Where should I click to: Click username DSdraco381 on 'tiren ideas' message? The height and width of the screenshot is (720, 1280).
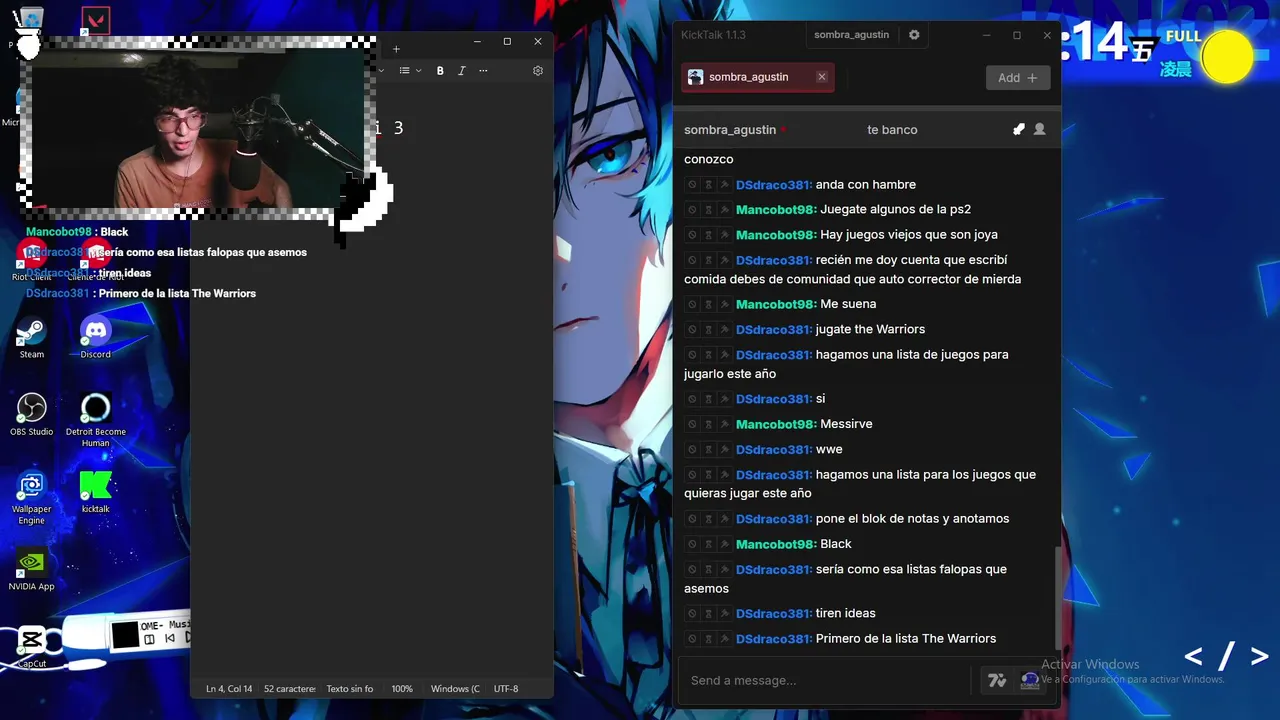pyautogui.click(x=774, y=614)
